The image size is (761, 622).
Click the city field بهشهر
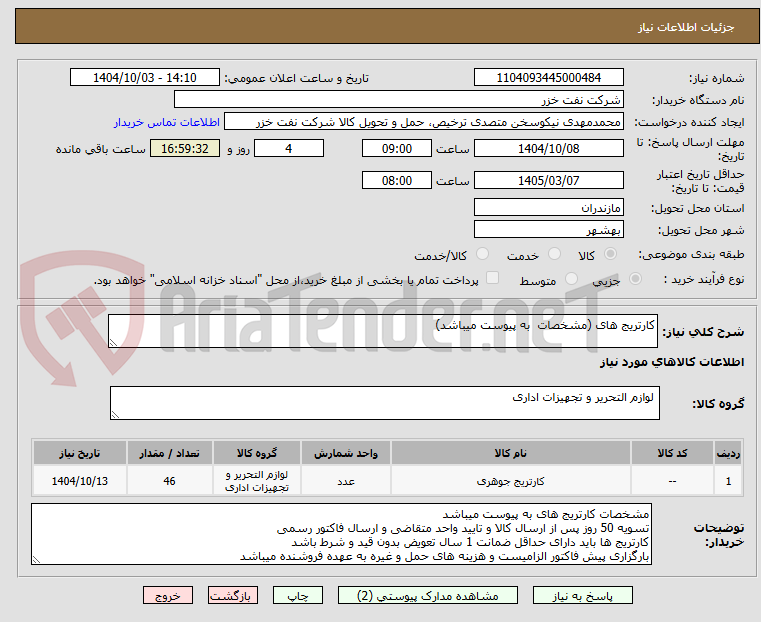(548, 229)
